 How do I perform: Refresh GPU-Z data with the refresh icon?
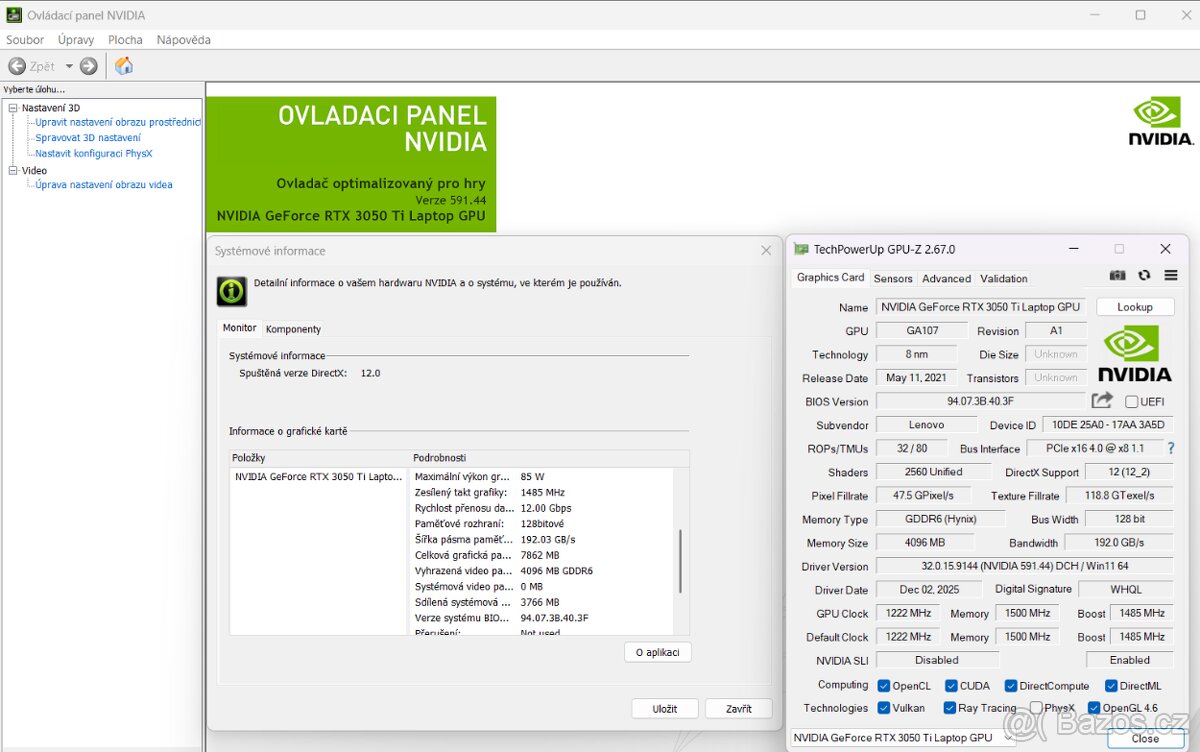point(1144,276)
